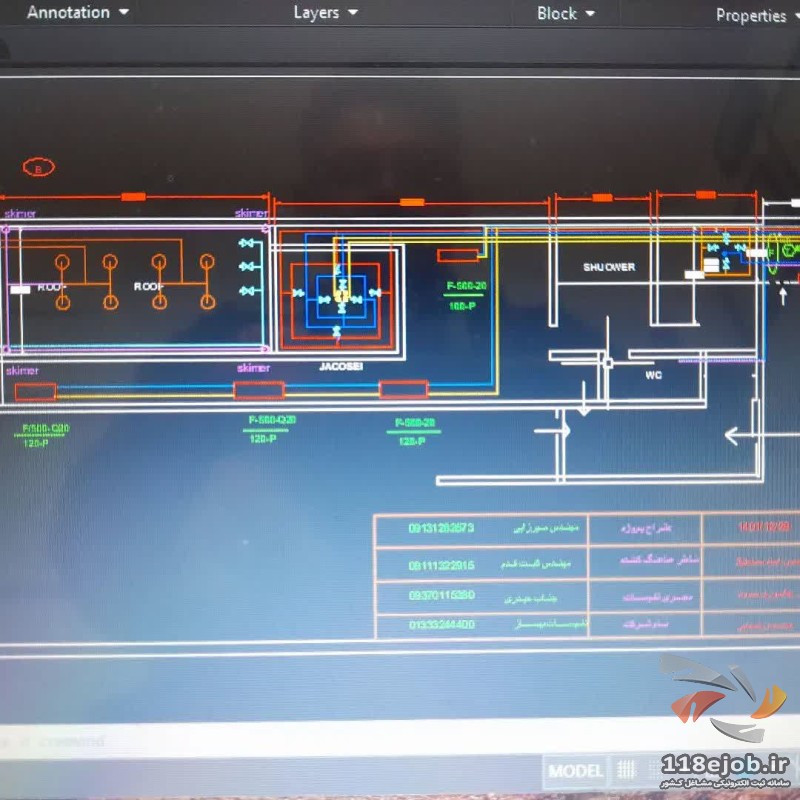Select the red dimension marker above the Jacuzzi
The width and height of the screenshot is (800, 800).
(x=411, y=202)
